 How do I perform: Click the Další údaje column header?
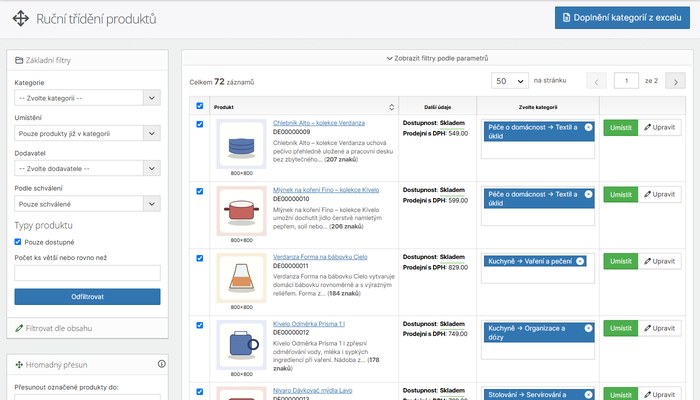tap(438, 107)
